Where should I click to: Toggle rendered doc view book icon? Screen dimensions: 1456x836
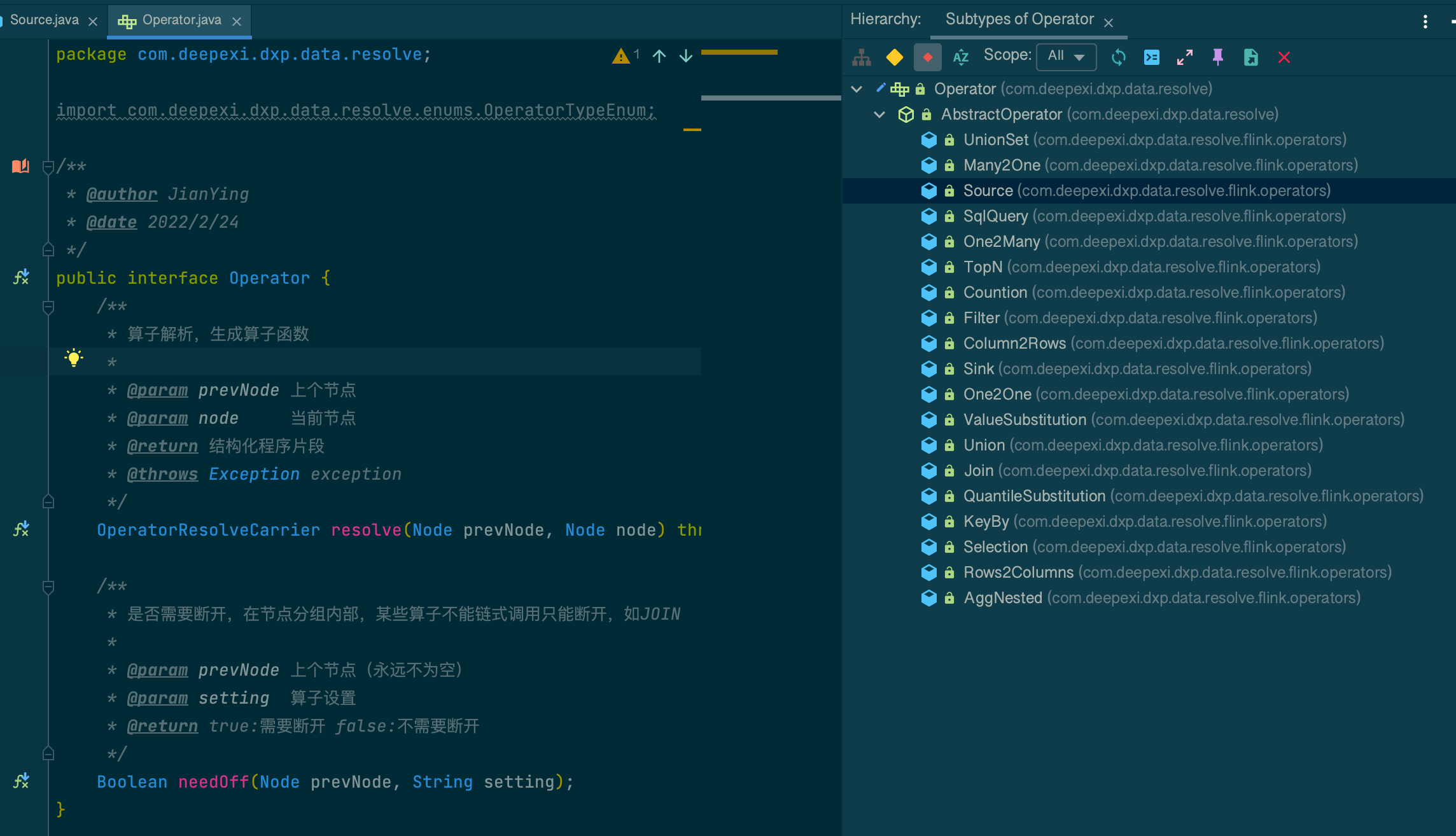point(20,166)
